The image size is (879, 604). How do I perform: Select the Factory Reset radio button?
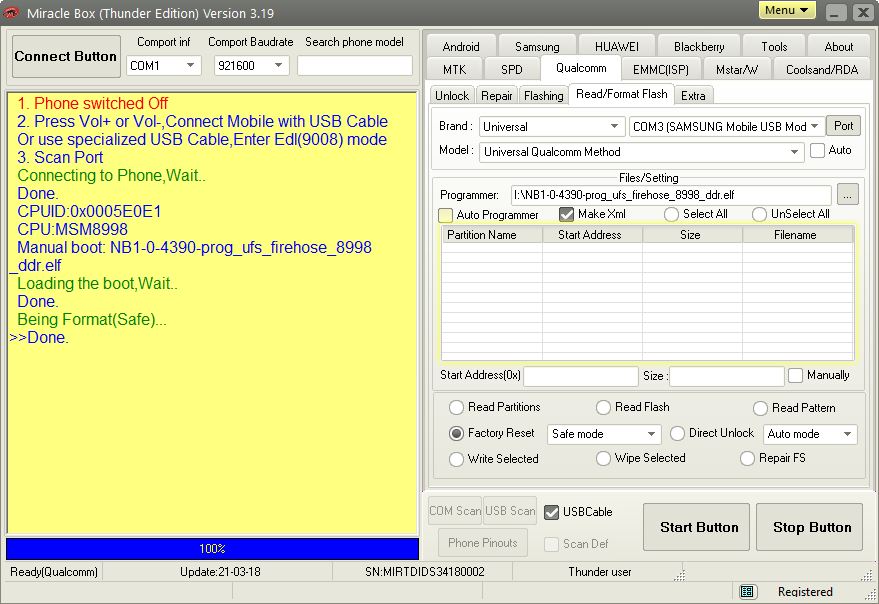click(x=456, y=434)
